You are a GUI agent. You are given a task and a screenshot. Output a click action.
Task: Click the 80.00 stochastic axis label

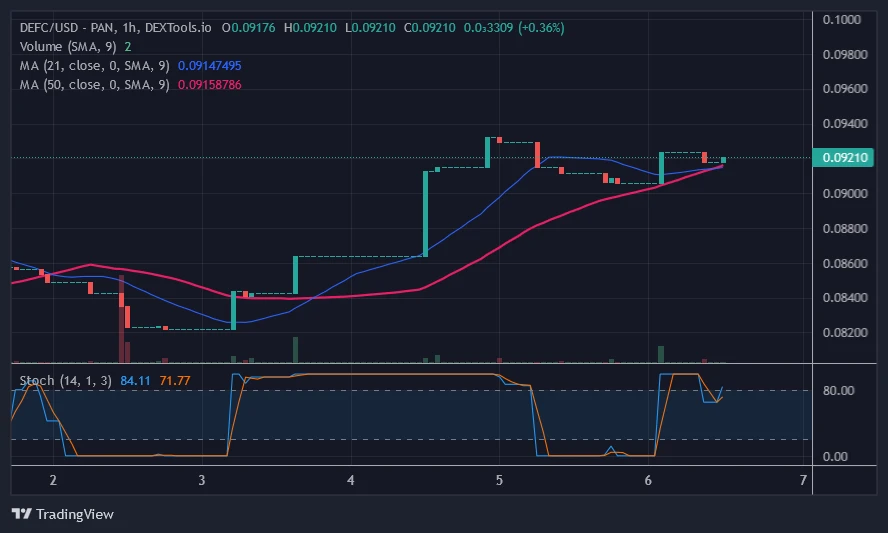(839, 391)
